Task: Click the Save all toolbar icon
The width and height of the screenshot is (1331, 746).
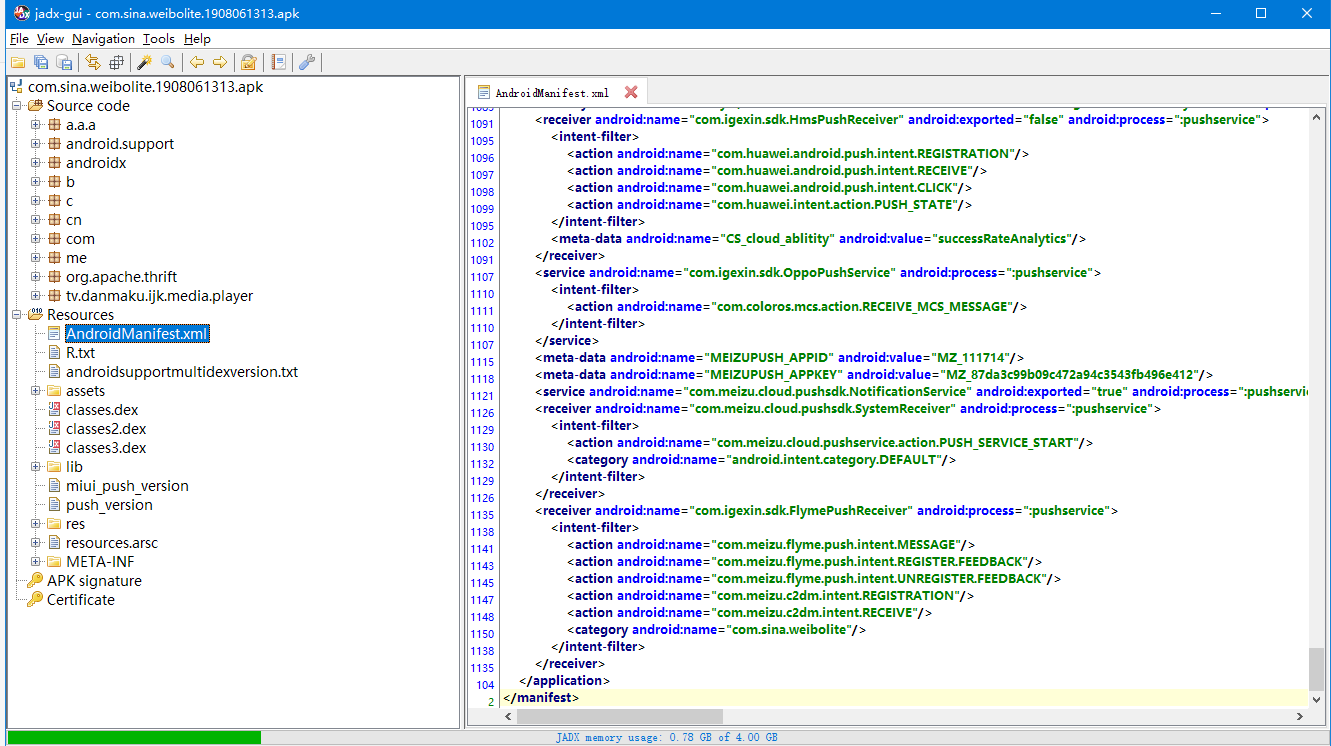Action: [41, 62]
